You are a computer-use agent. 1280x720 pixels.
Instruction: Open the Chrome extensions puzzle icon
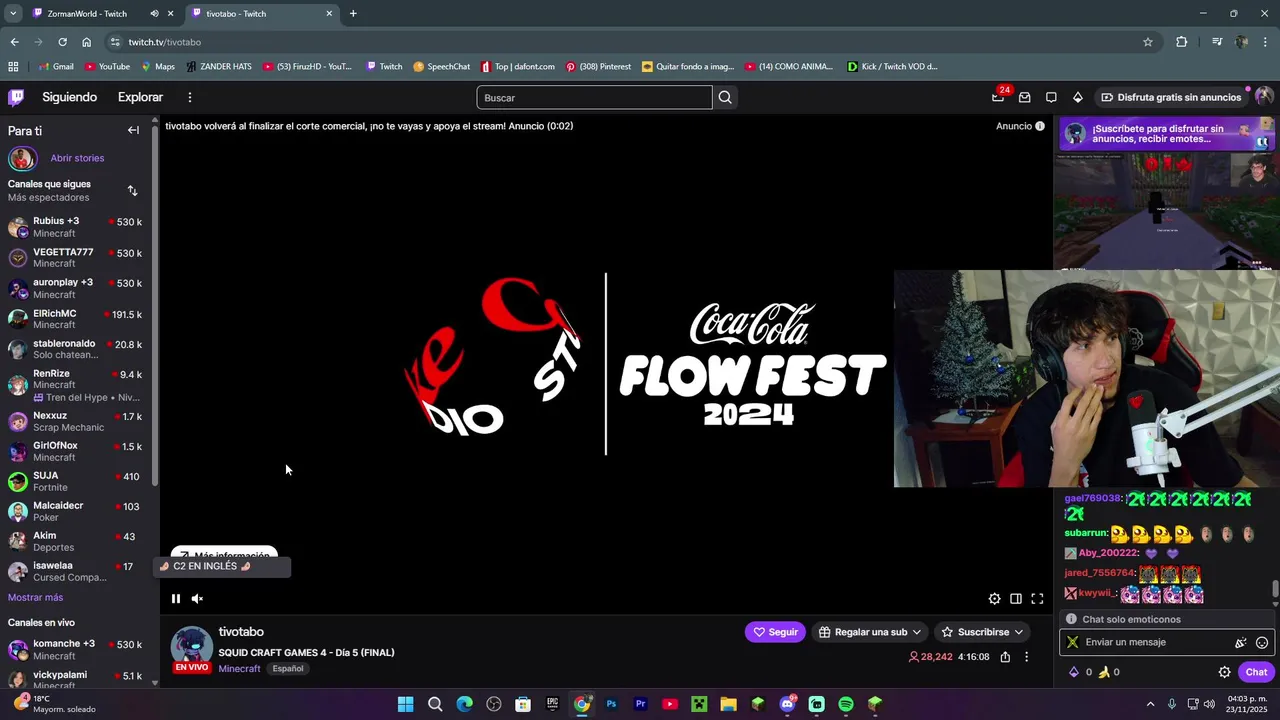[x=1182, y=42]
